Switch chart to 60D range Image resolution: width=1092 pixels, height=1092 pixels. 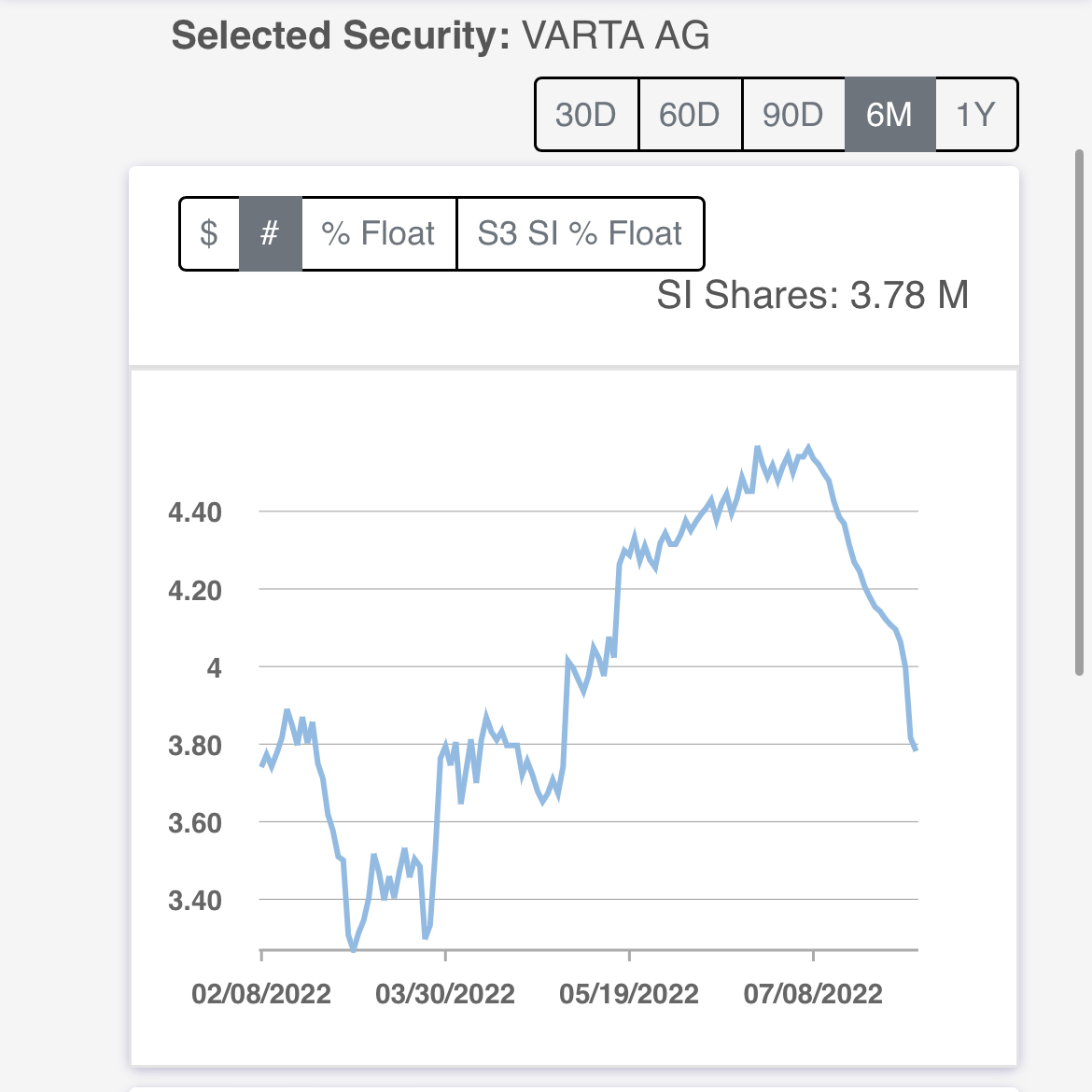[x=690, y=115]
